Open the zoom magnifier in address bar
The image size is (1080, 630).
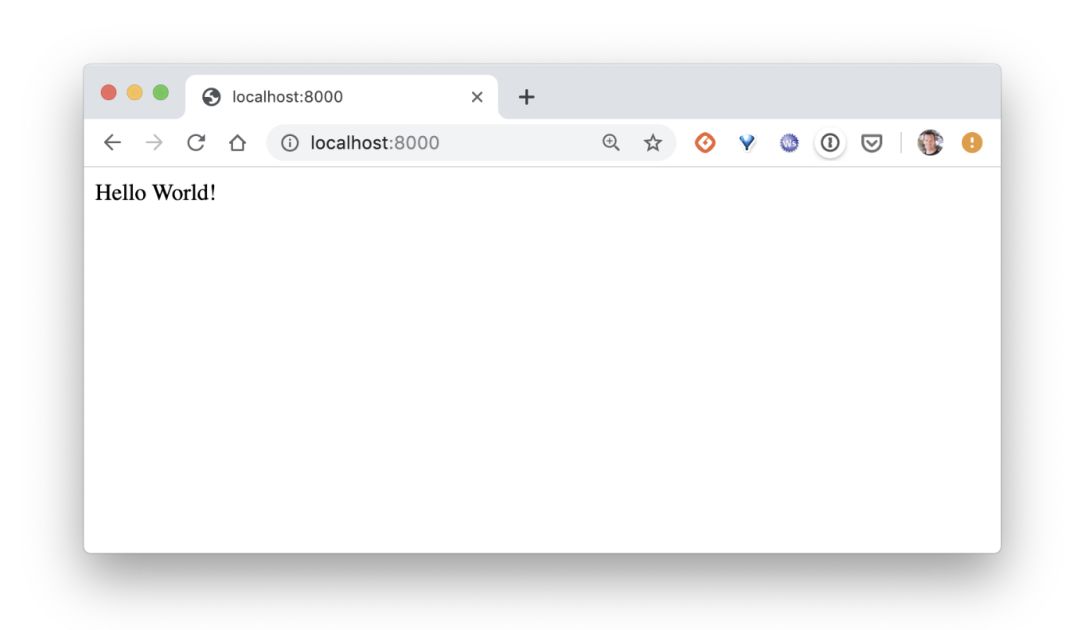[x=611, y=143]
